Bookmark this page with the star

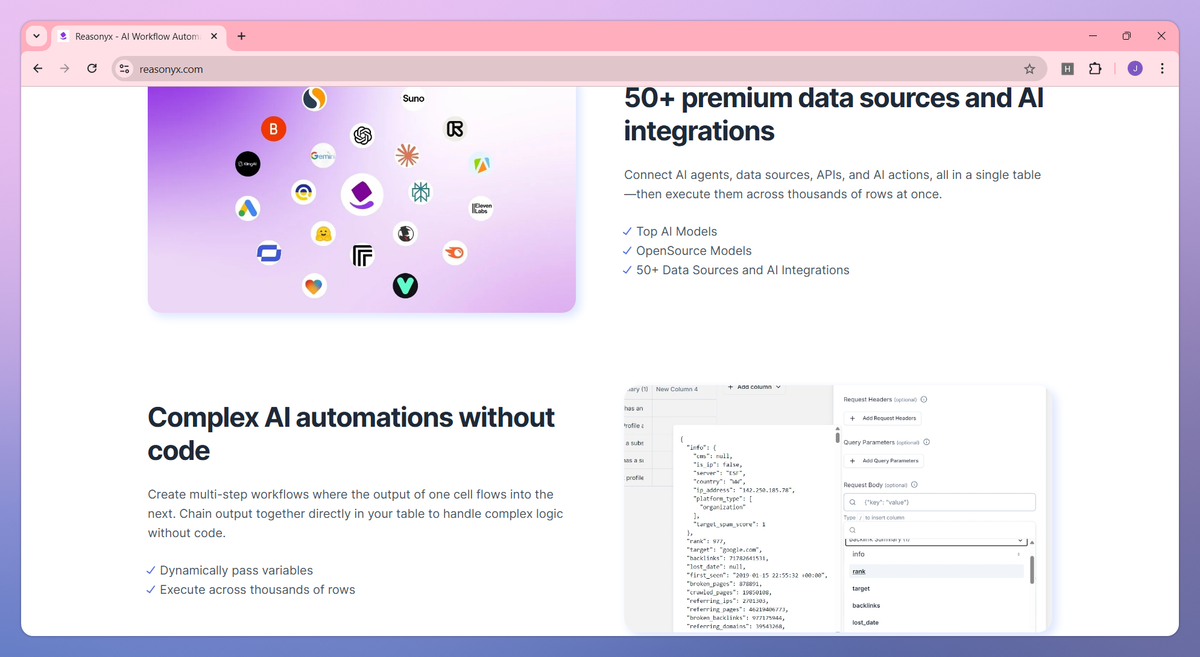(x=1029, y=69)
